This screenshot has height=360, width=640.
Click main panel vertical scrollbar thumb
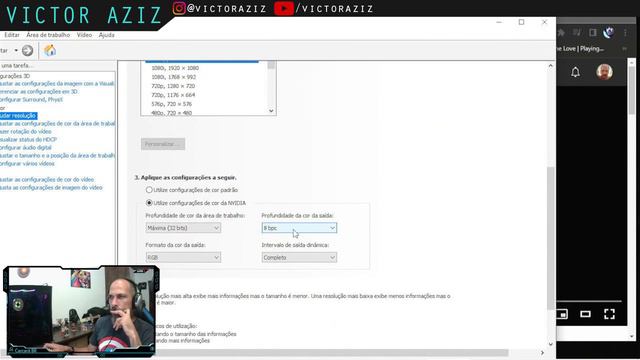551,238
